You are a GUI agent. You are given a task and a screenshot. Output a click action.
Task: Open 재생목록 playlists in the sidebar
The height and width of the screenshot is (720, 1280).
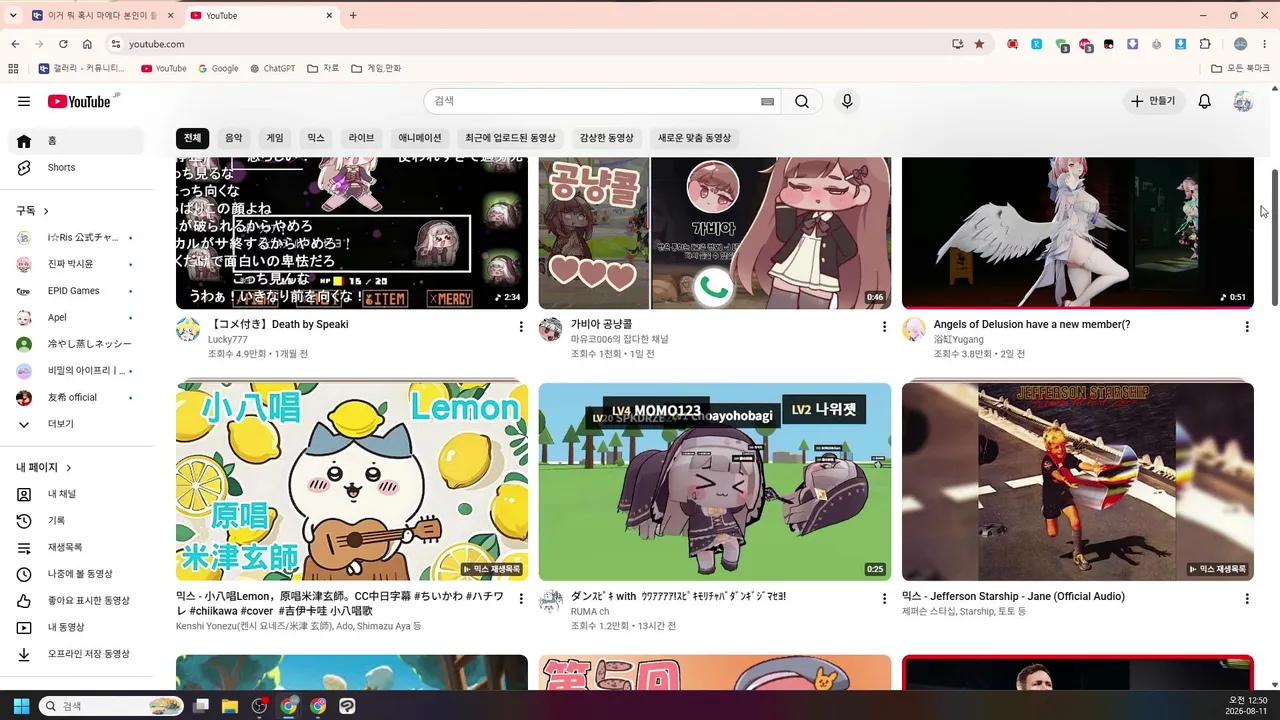(x=76, y=548)
